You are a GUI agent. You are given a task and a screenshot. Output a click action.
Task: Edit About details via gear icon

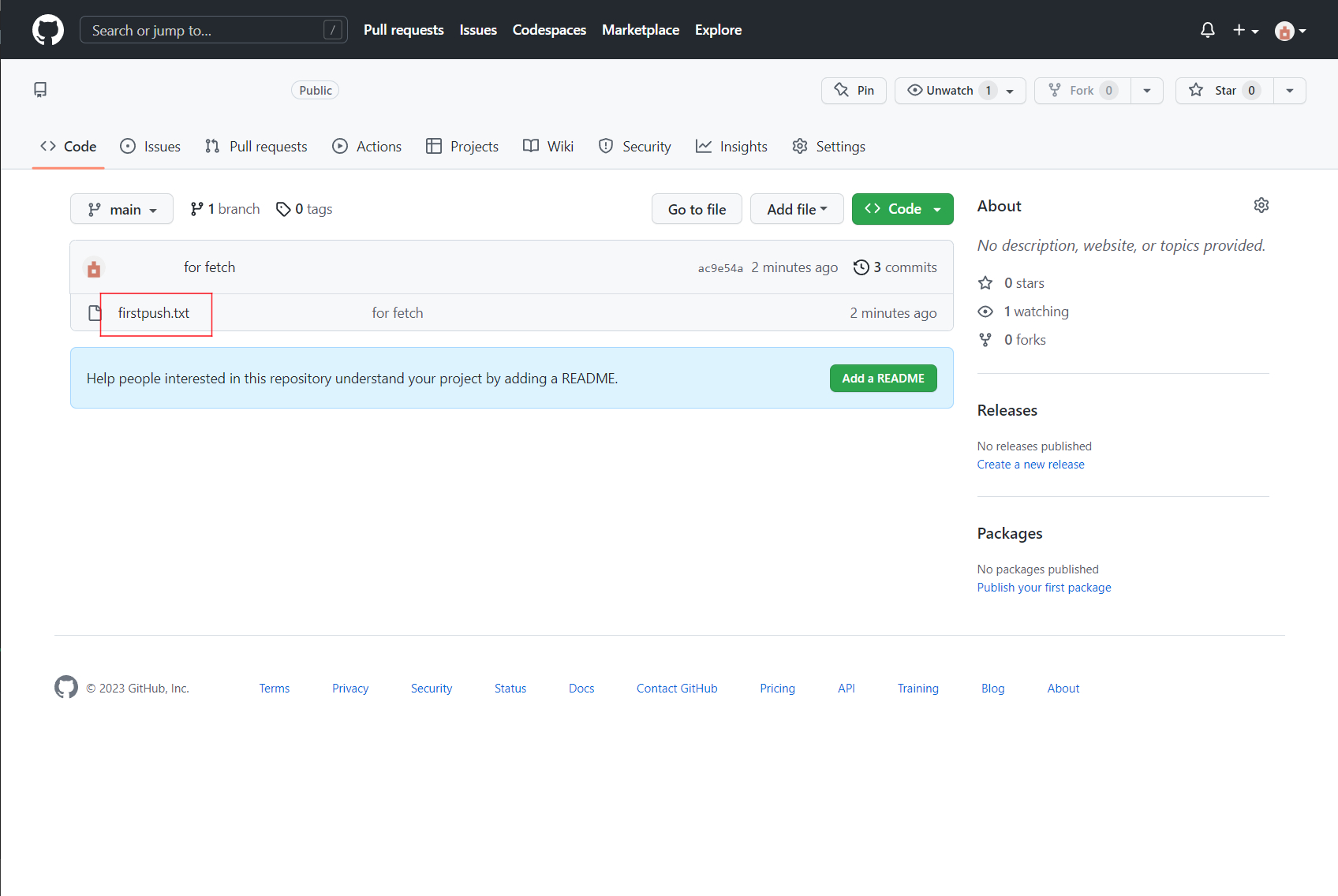[x=1261, y=205]
